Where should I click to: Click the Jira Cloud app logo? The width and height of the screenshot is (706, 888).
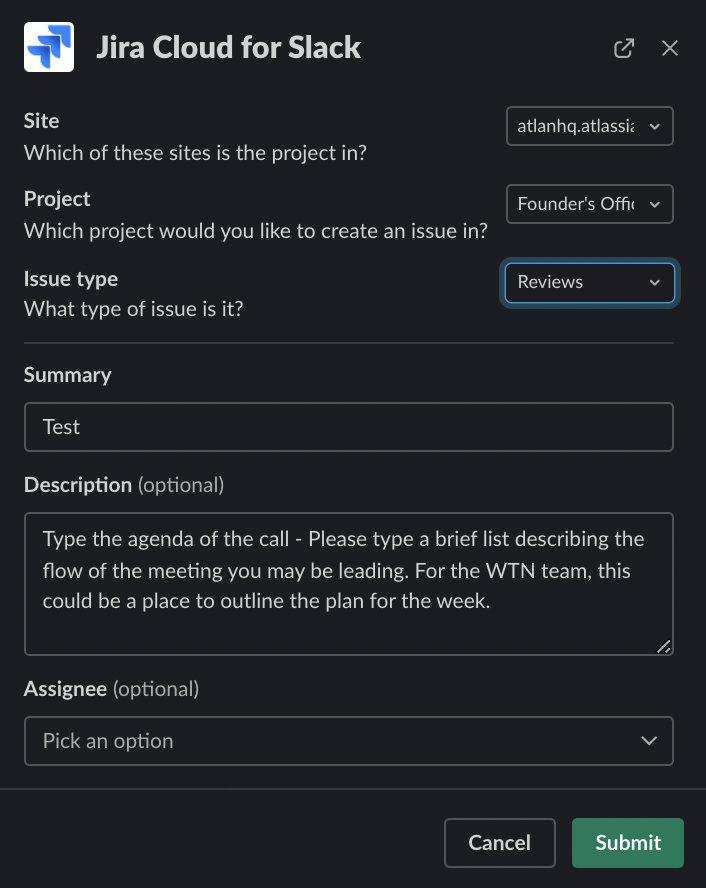(x=49, y=48)
